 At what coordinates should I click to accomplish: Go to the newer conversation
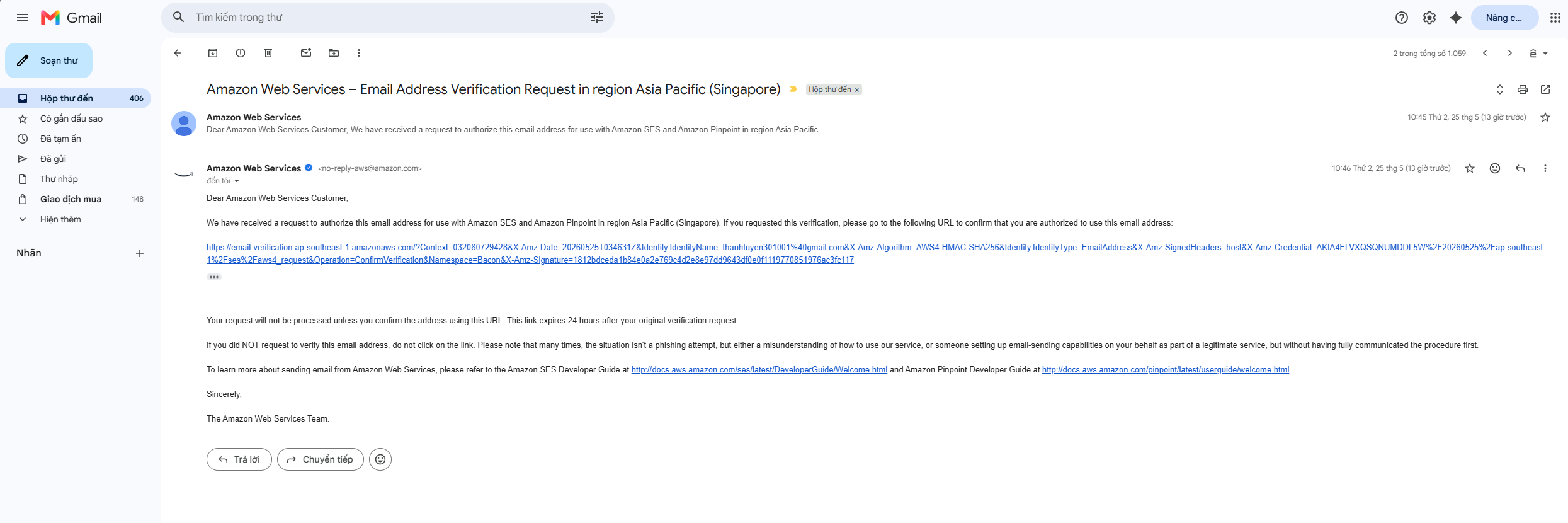[x=1485, y=53]
